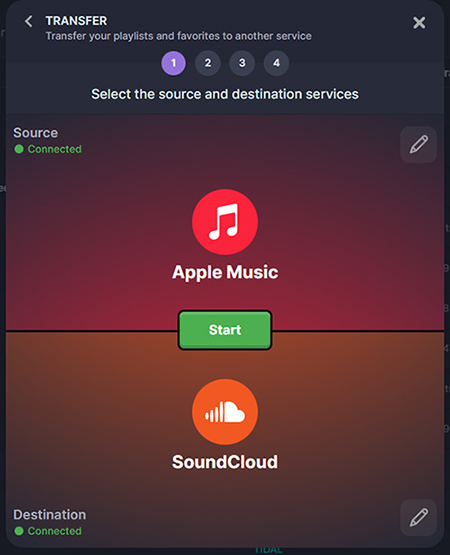Edit the destination service with the pencil icon
The image size is (450, 555).
(x=418, y=517)
